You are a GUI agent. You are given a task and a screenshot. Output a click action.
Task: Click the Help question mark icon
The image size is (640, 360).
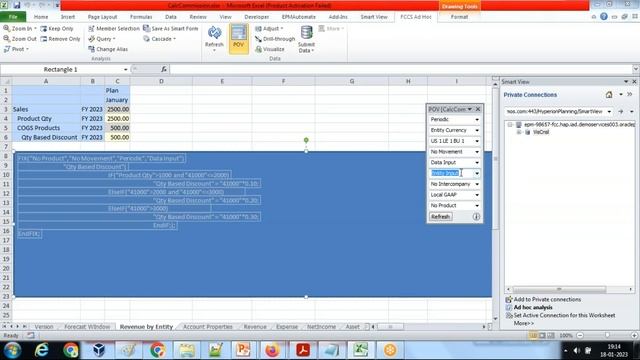pyautogui.click(x=604, y=17)
